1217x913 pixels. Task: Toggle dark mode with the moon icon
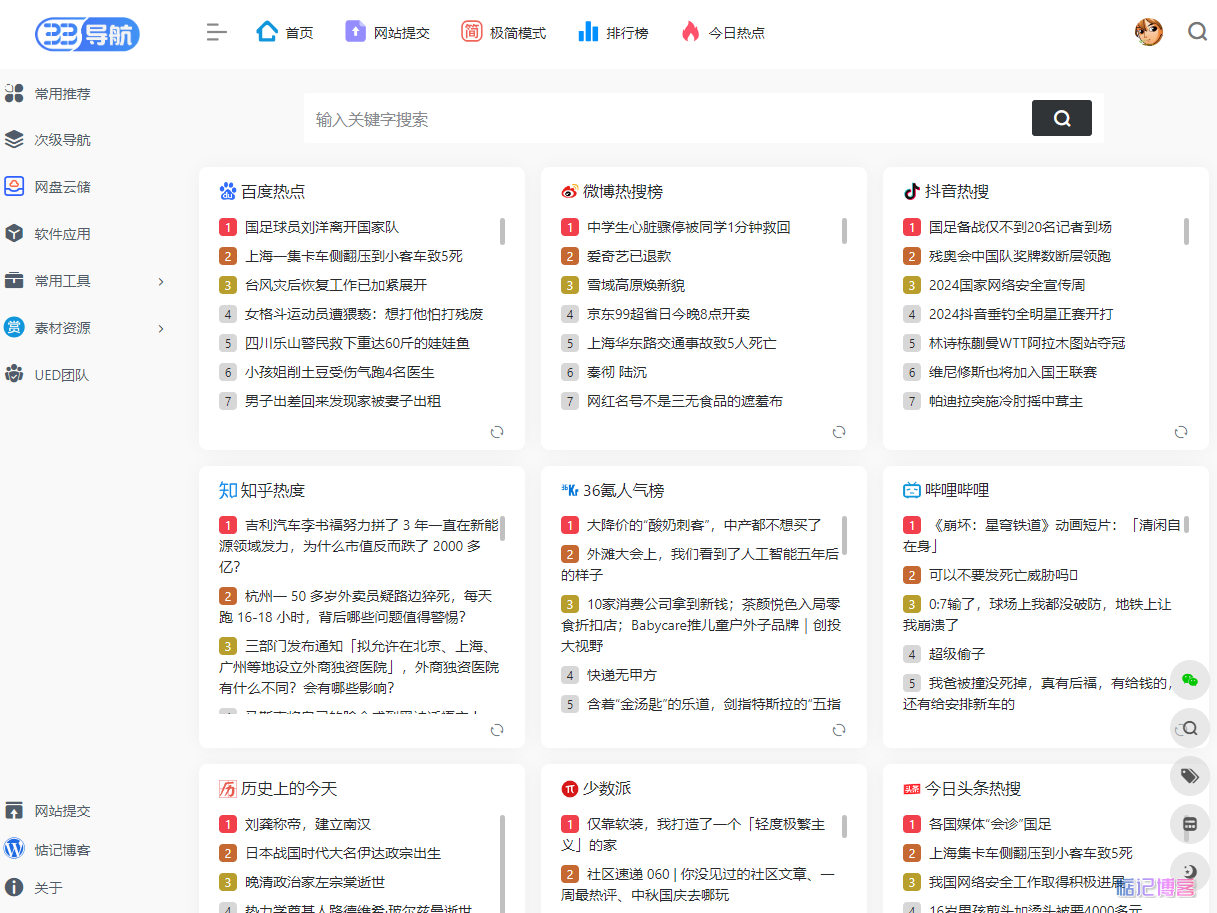(x=1189, y=871)
